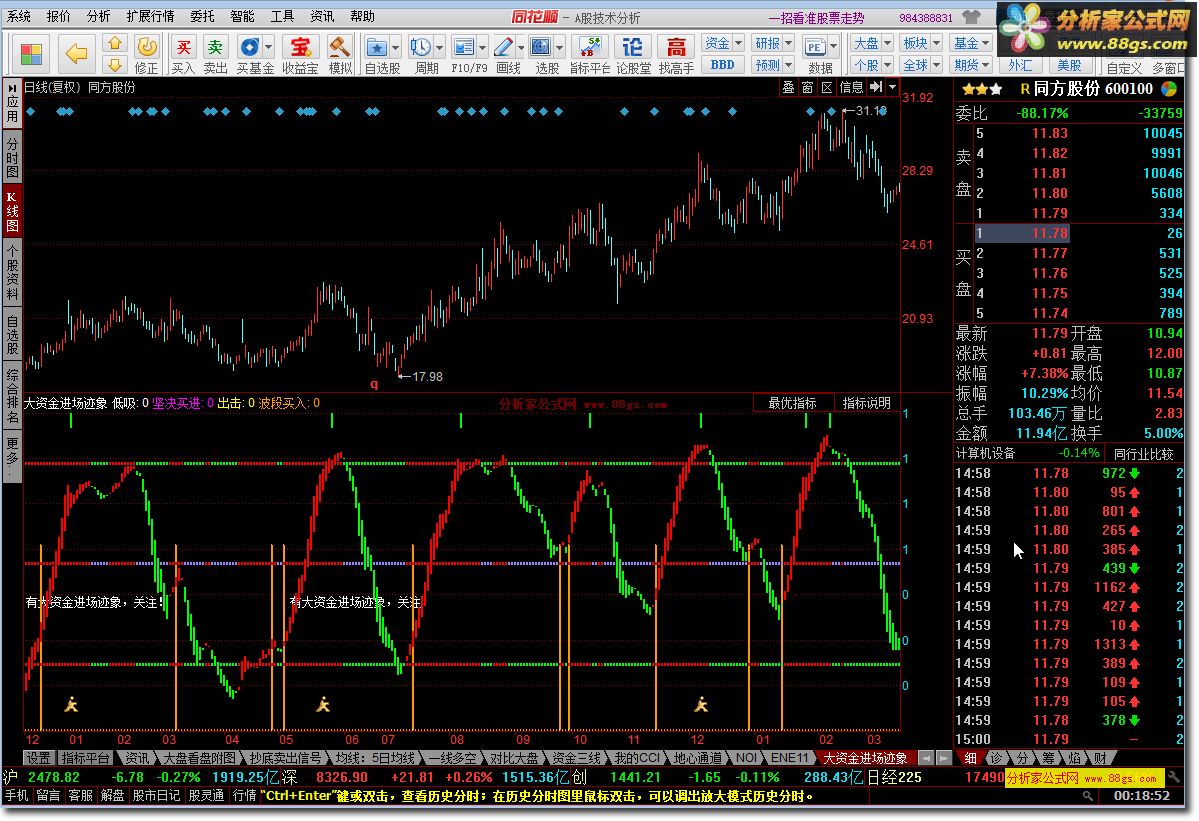Image resolution: width=1199 pixels, height=821 pixels.
Task: Open the chart header dropdown arrow
Action: click(x=892, y=87)
